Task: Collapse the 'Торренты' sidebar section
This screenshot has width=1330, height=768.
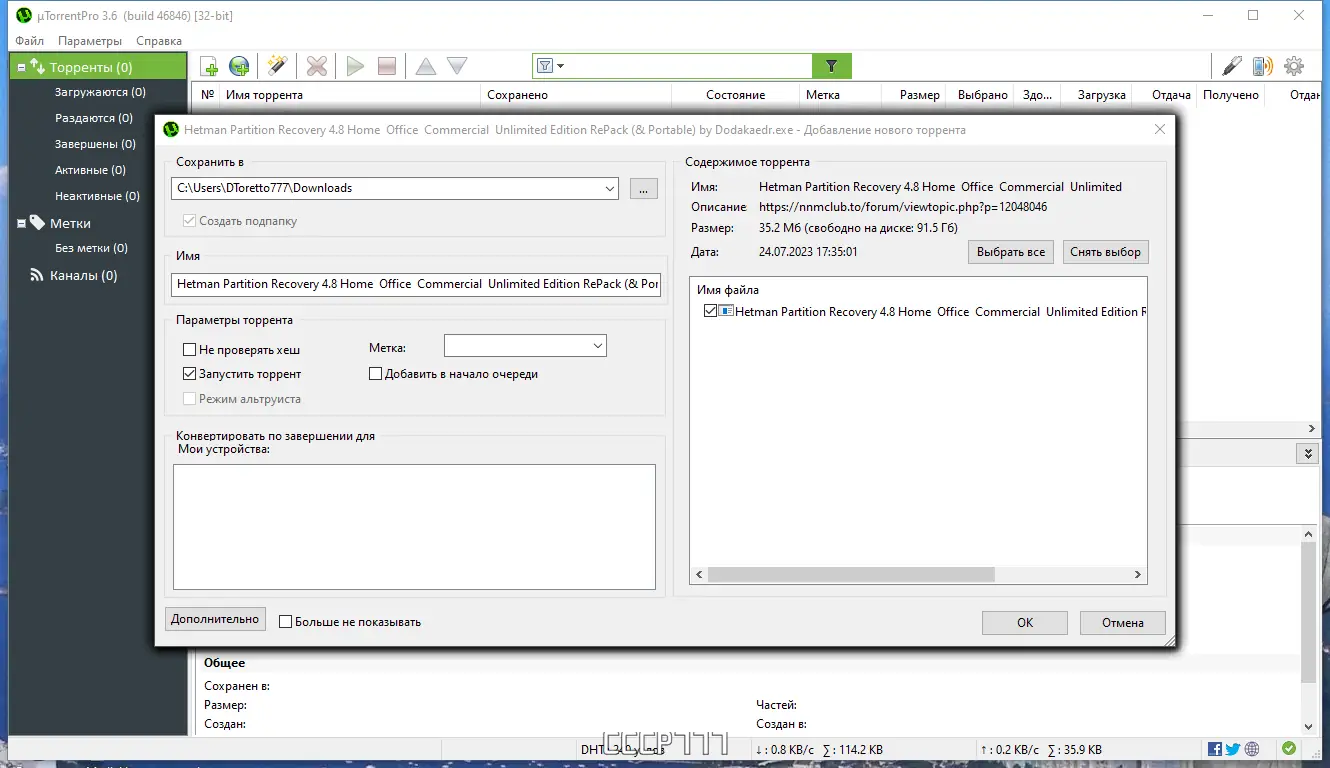Action: click(21, 65)
